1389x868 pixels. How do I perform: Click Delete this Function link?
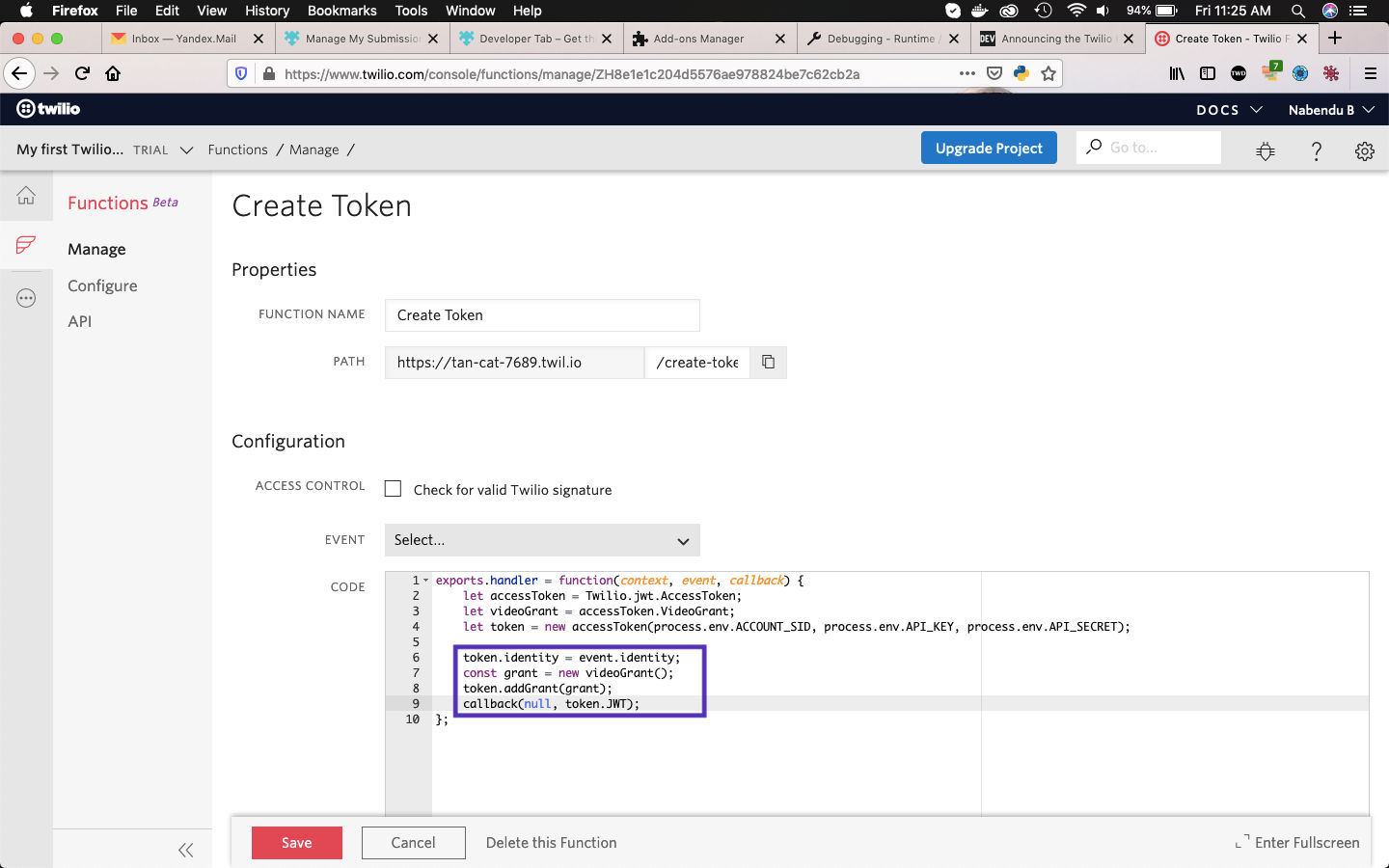click(551, 842)
